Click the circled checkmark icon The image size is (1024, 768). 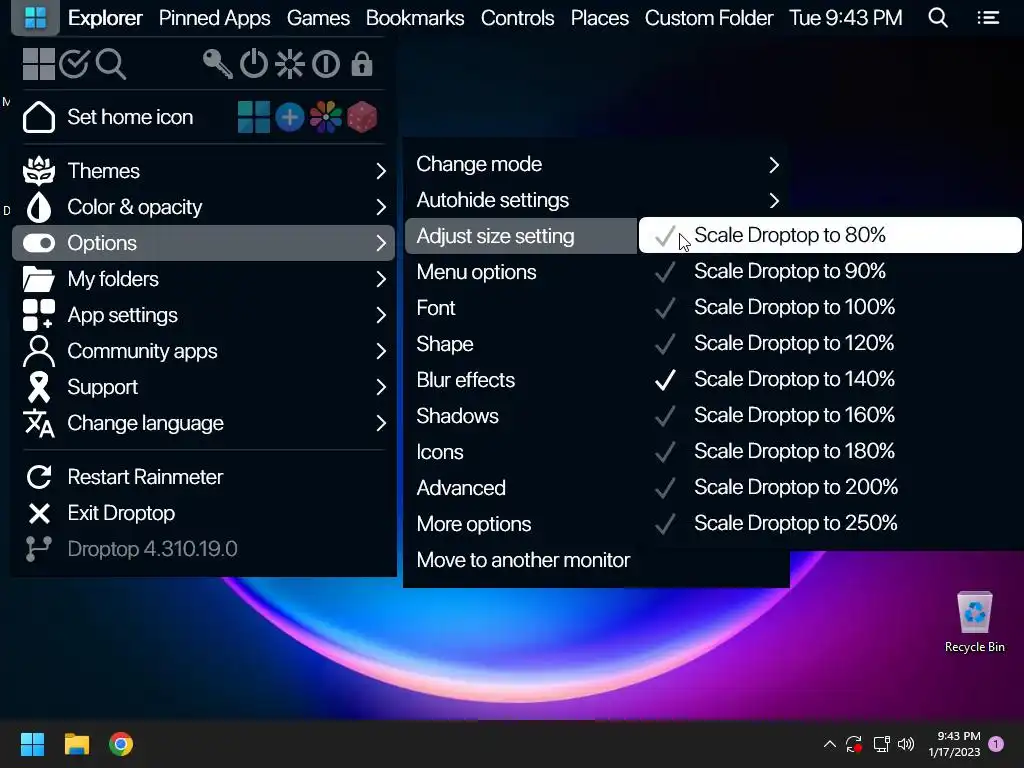[74, 64]
